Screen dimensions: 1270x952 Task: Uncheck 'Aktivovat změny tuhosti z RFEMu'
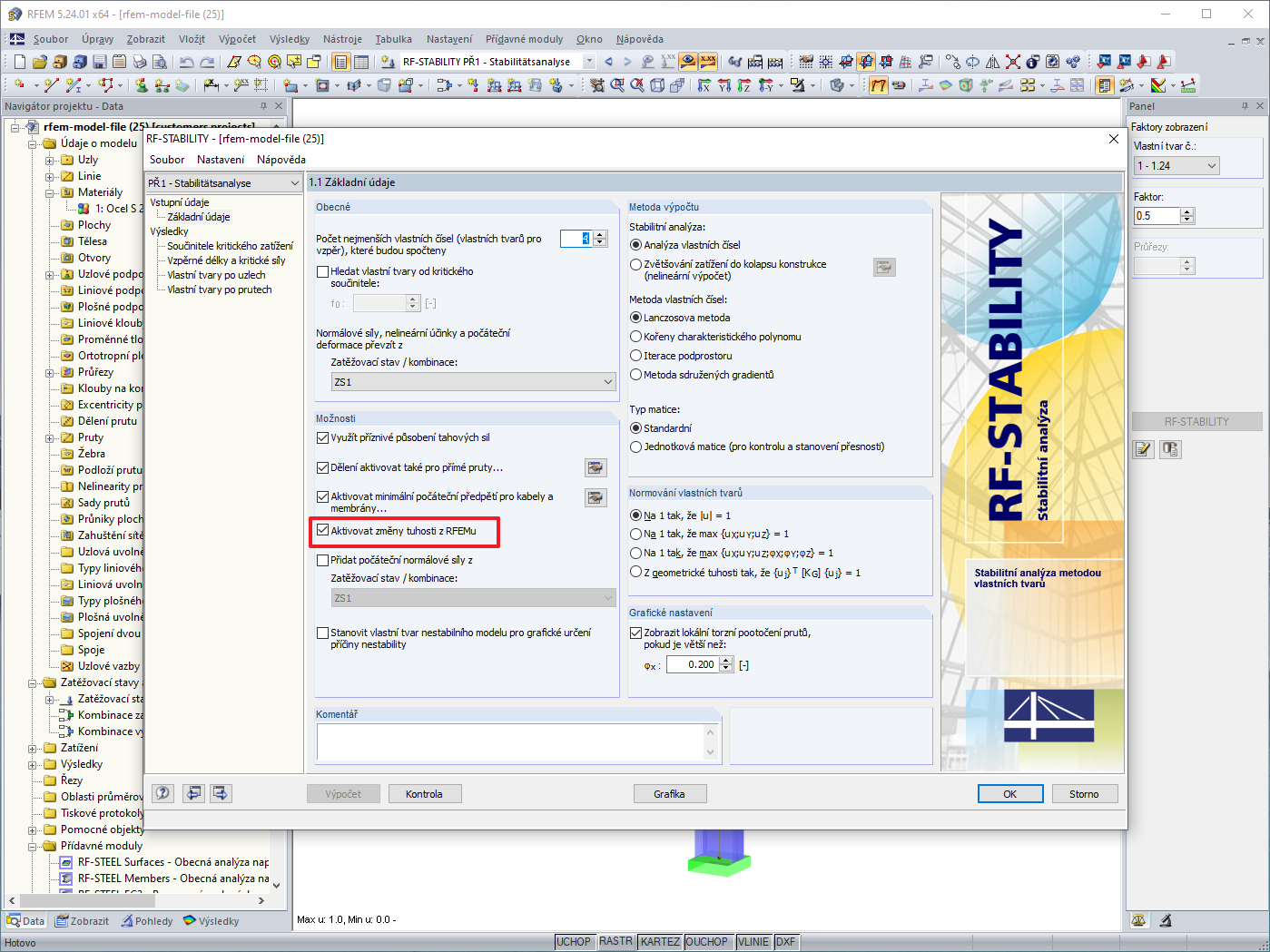coord(322,531)
